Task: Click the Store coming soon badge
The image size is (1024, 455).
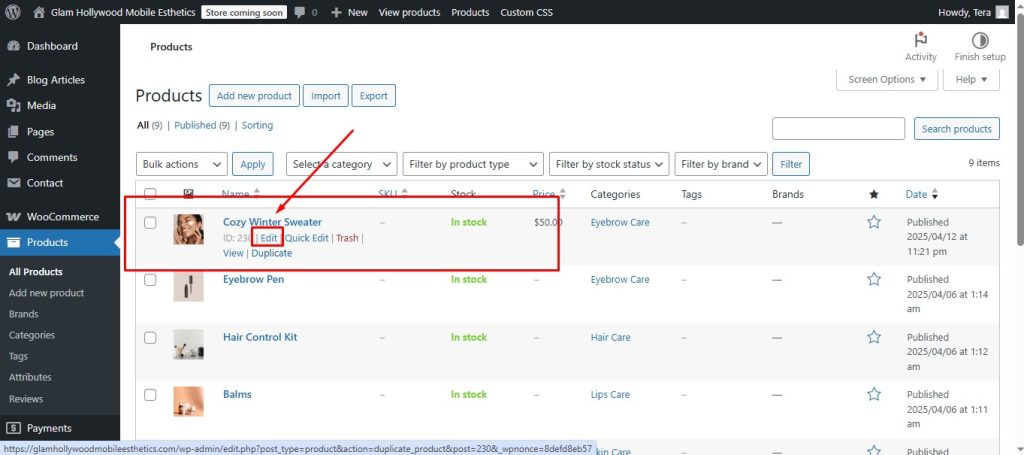Action: [x=244, y=12]
